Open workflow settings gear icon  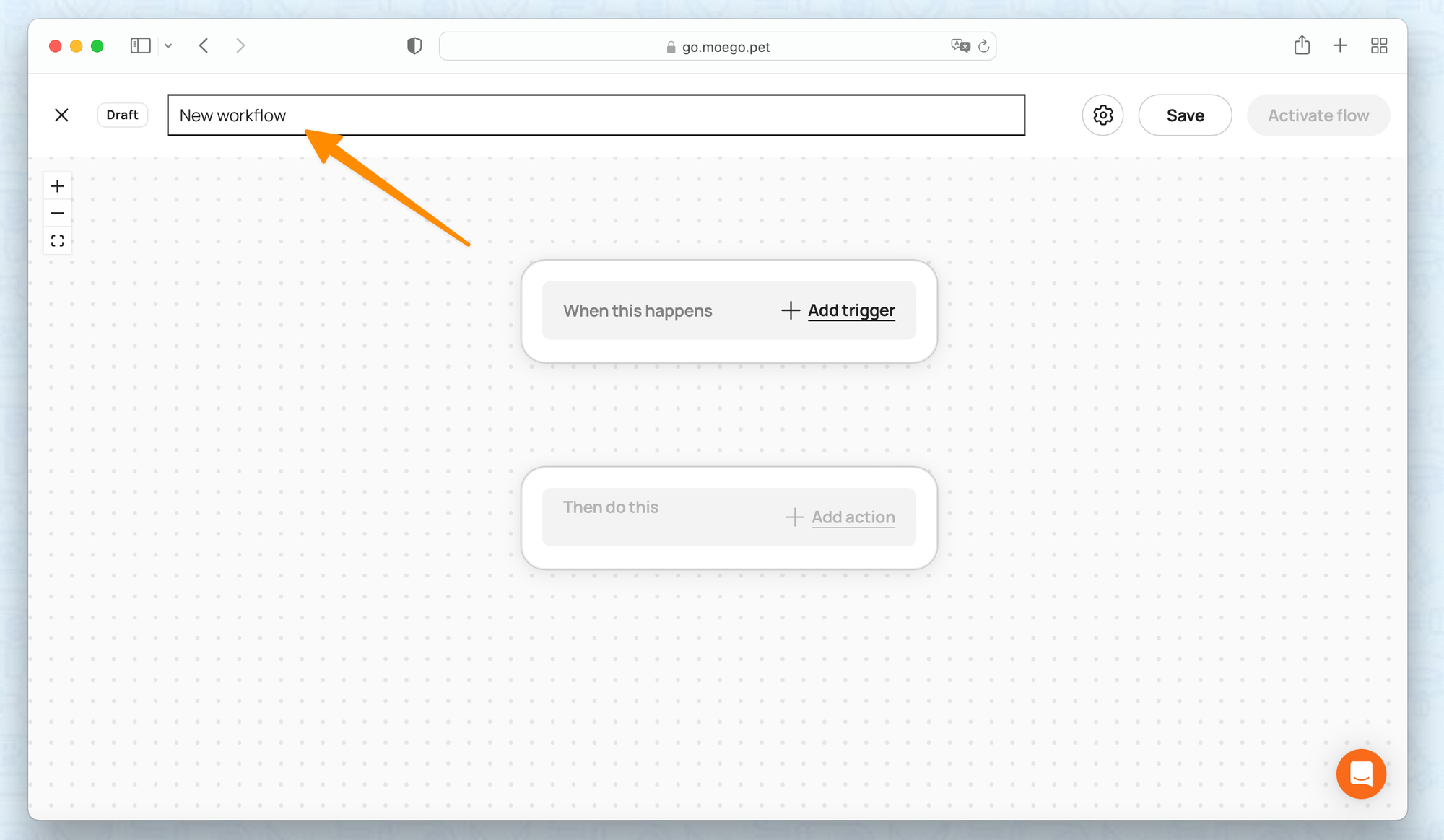coord(1102,115)
